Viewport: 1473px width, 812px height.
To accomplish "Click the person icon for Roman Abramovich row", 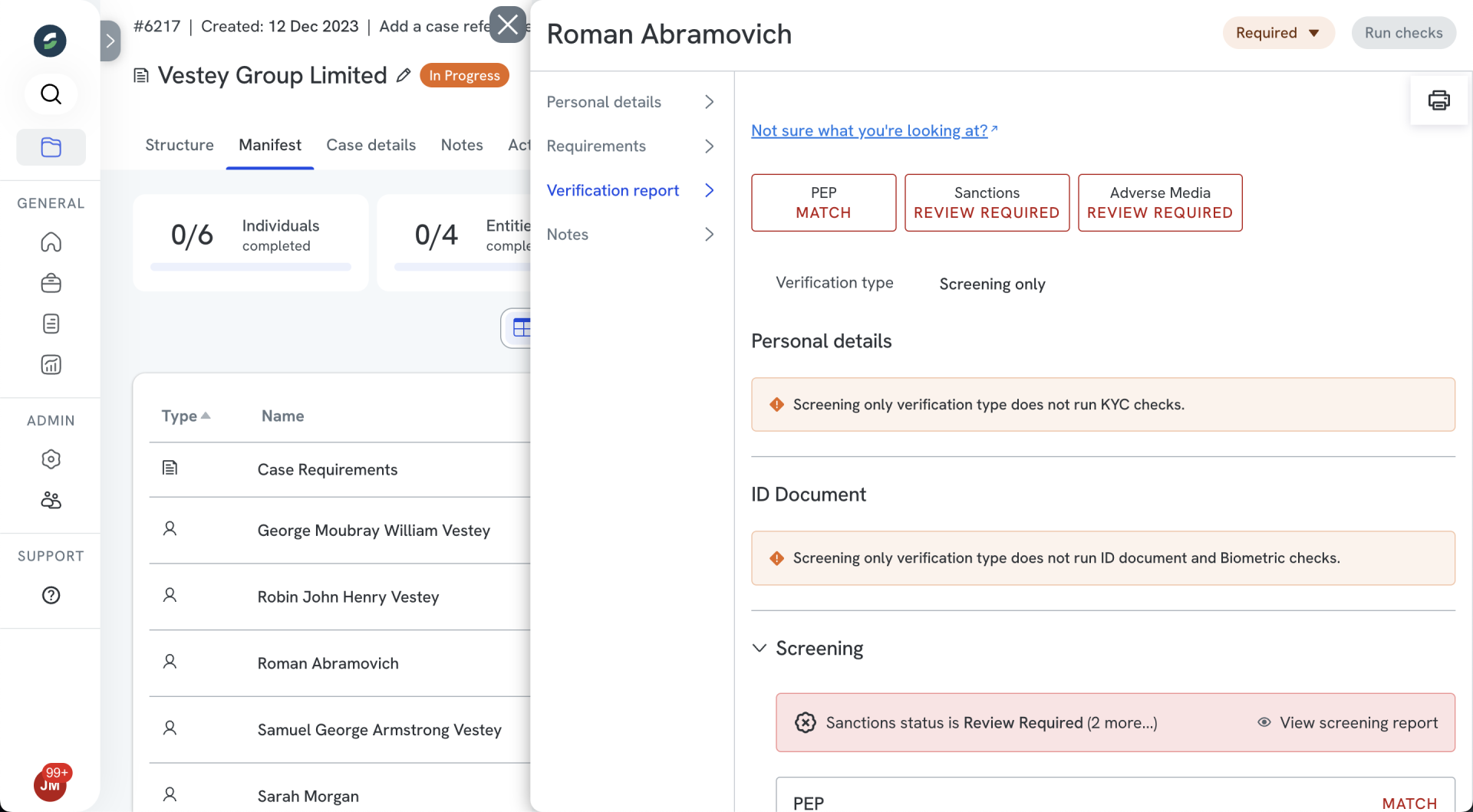I will click(x=170, y=662).
